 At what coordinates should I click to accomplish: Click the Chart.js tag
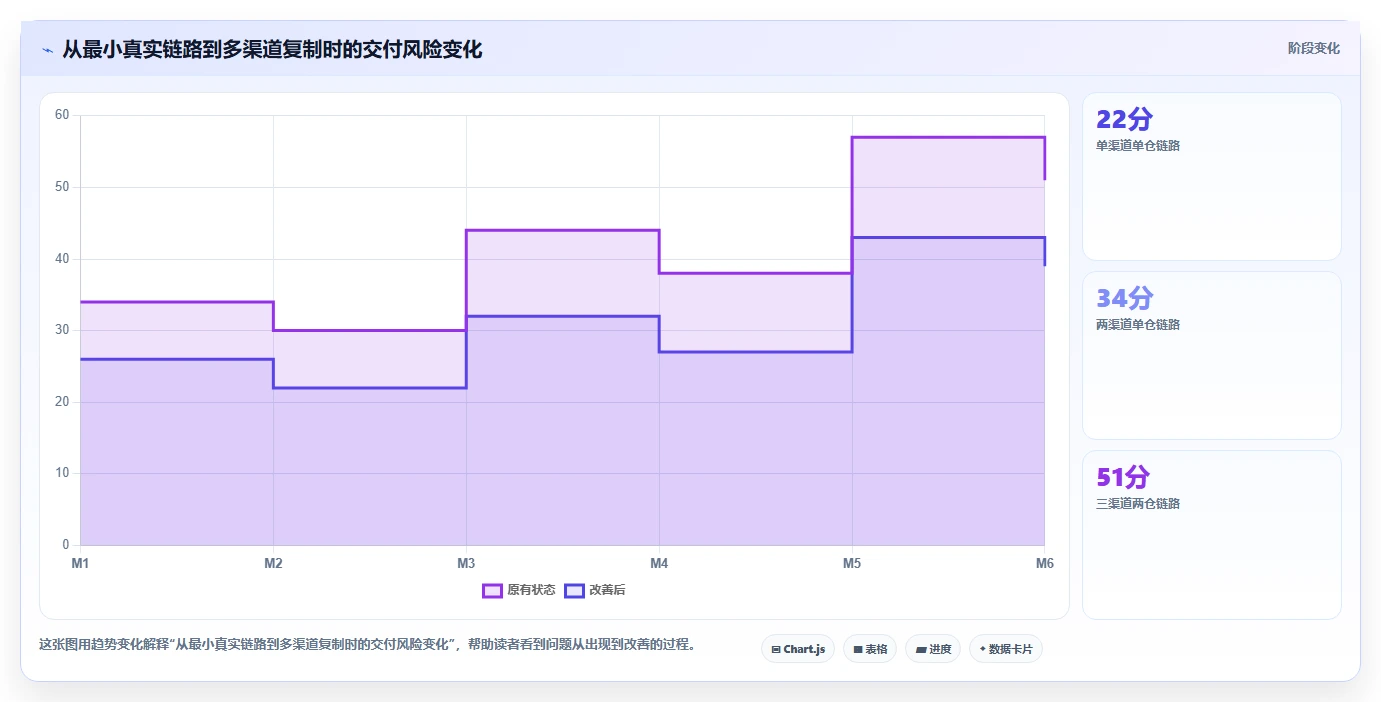(798, 649)
